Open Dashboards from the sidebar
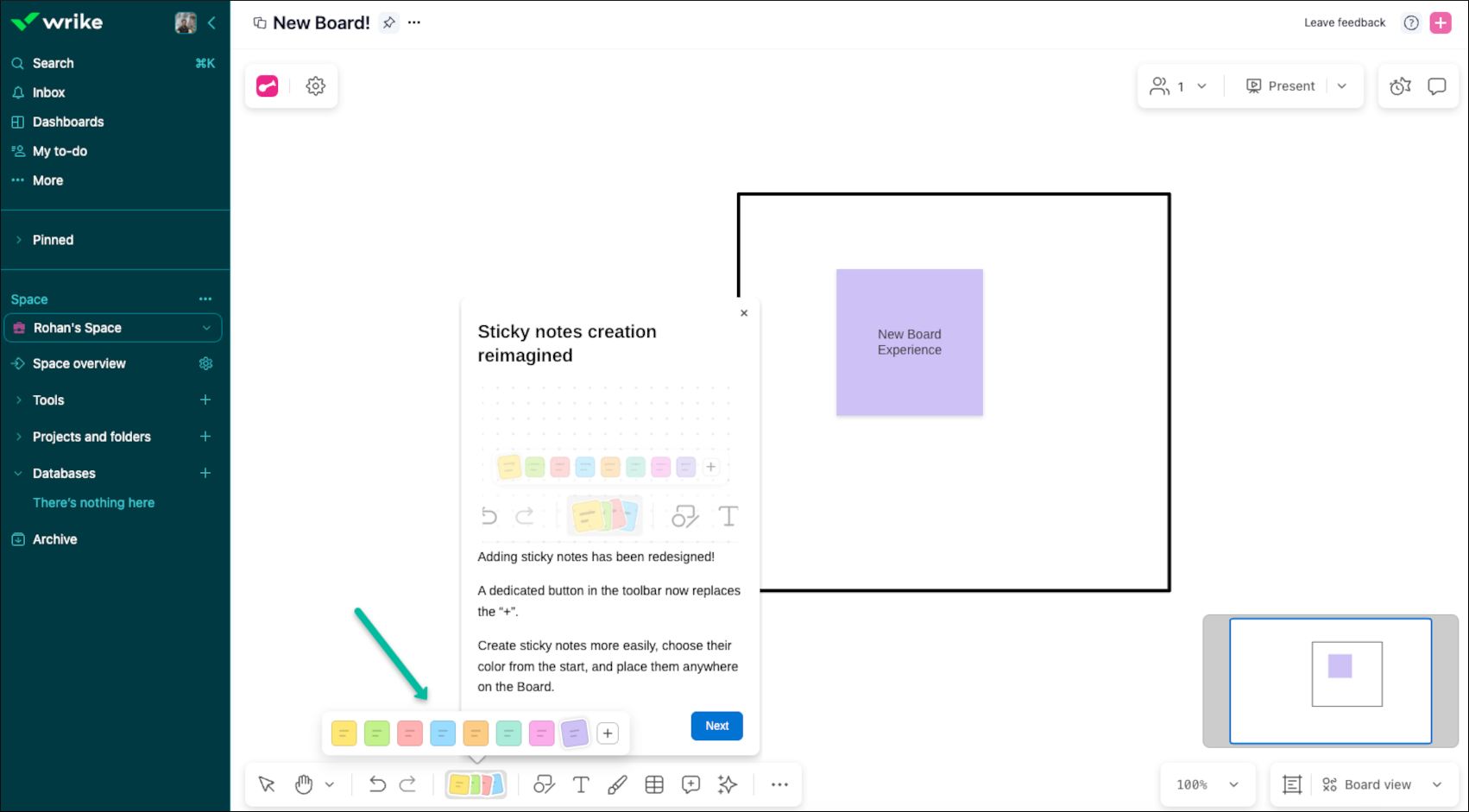 pos(68,122)
